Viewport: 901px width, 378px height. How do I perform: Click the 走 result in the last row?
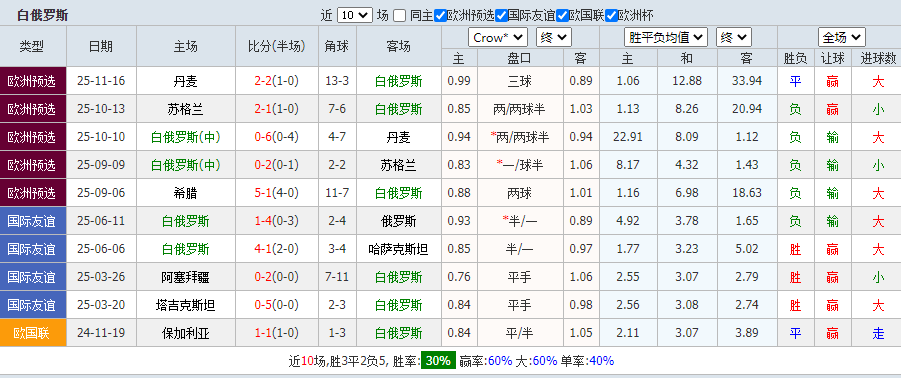click(878, 333)
